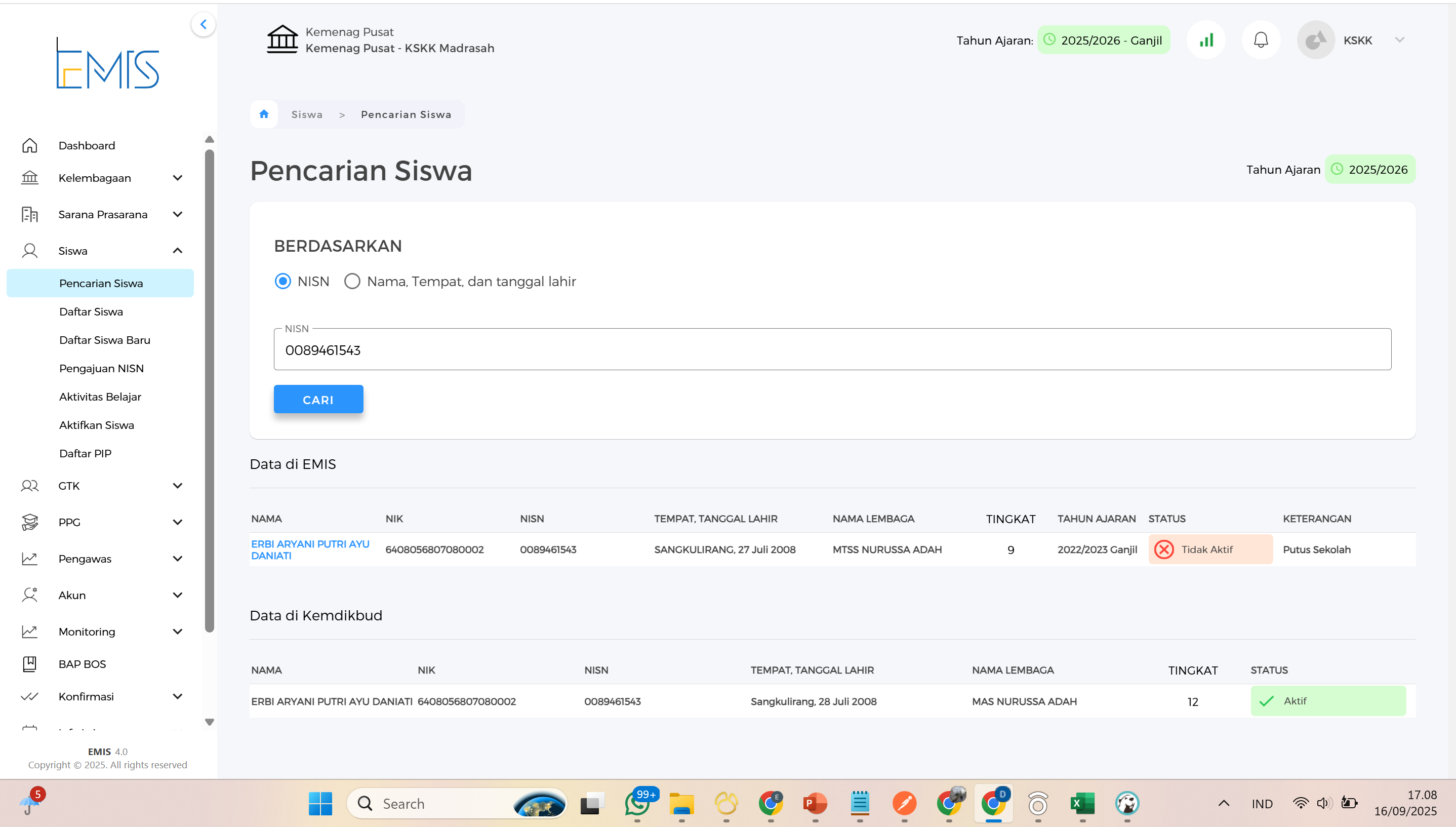Image resolution: width=1456 pixels, height=827 pixels.
Task: Open ERBI ARYANI PUTRI AYU DANIATI student link
Action: pos(310,549)
